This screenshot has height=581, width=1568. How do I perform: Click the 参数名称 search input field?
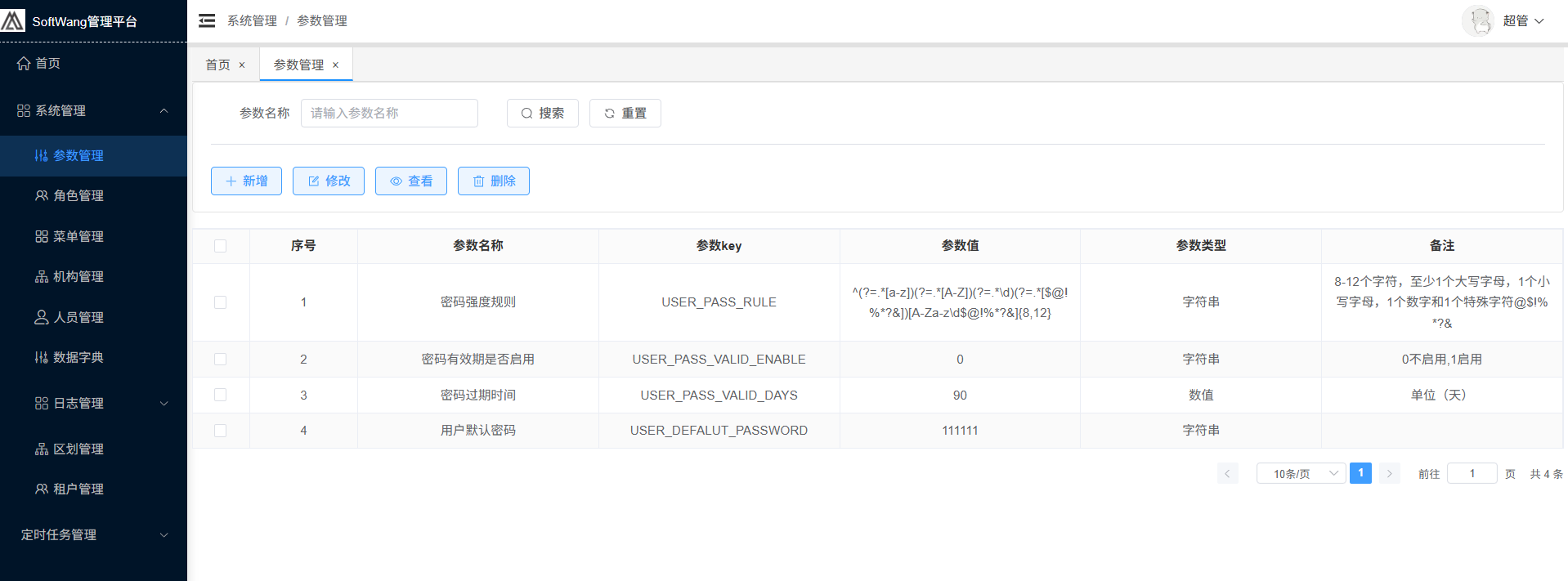389,113
